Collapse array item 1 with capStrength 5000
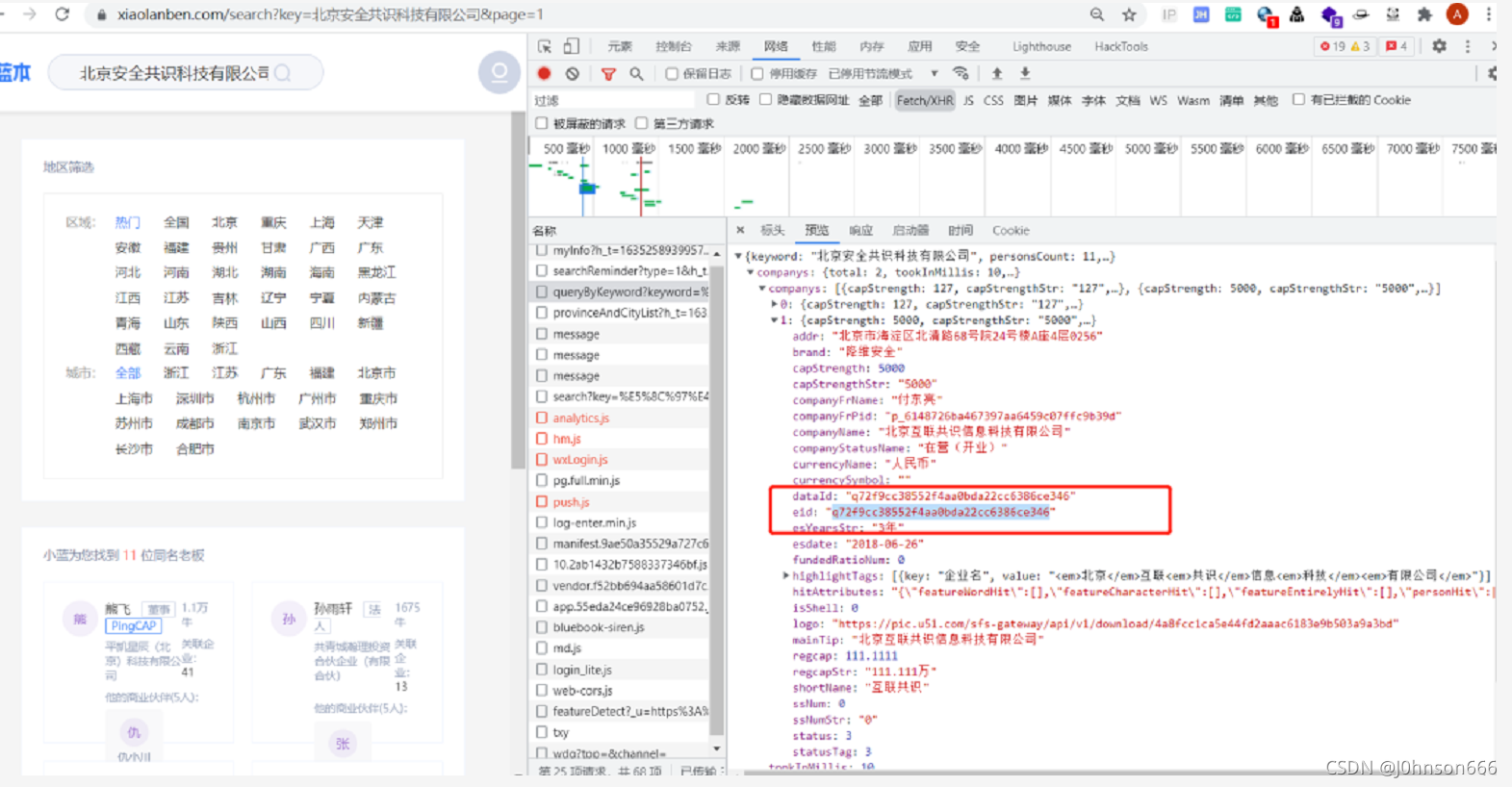The height and width of the screenshot is (787, 1512). (774, 320)
